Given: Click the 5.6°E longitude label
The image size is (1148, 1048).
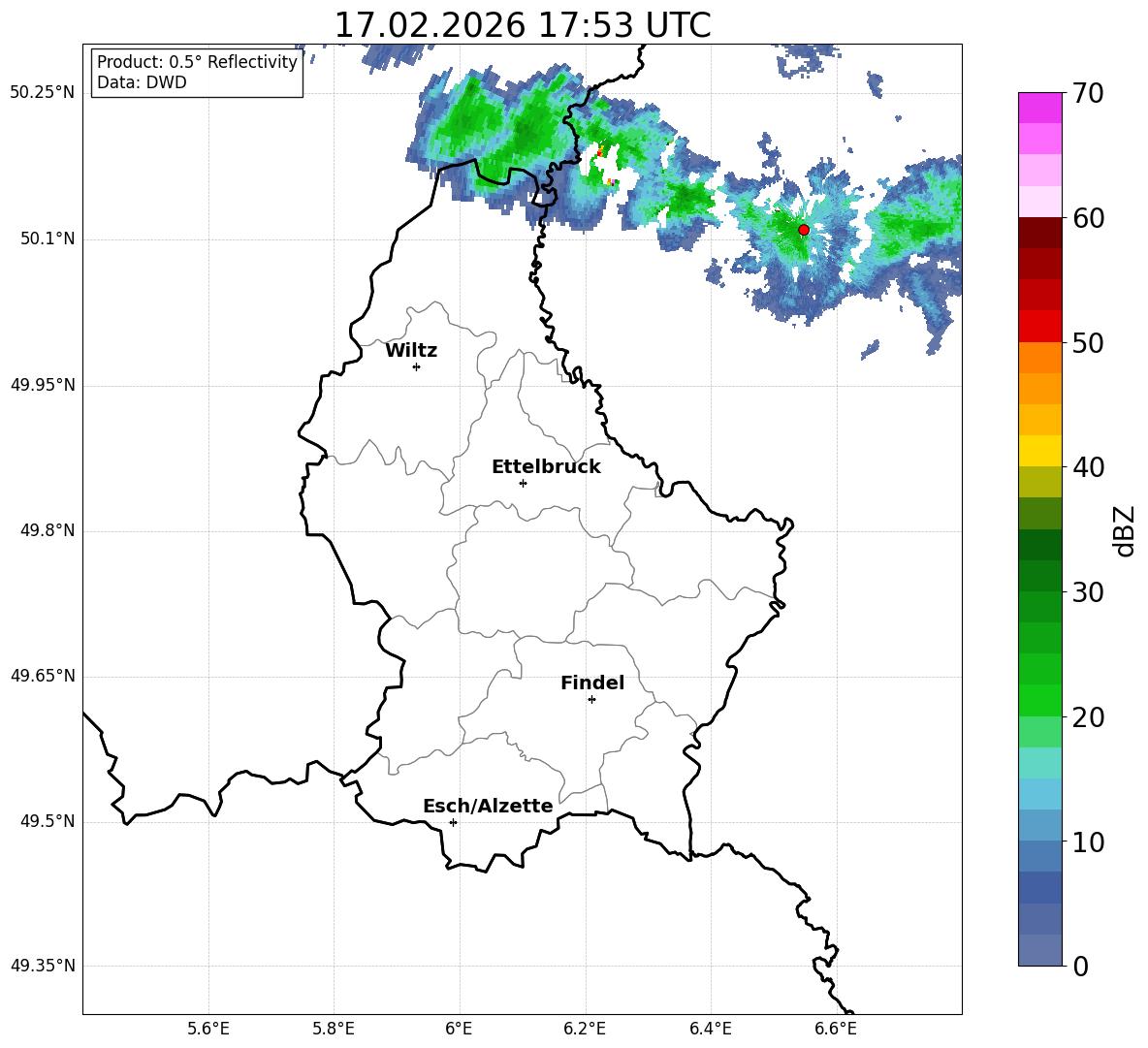Looking at the screenshot, I should [208, 1029].
